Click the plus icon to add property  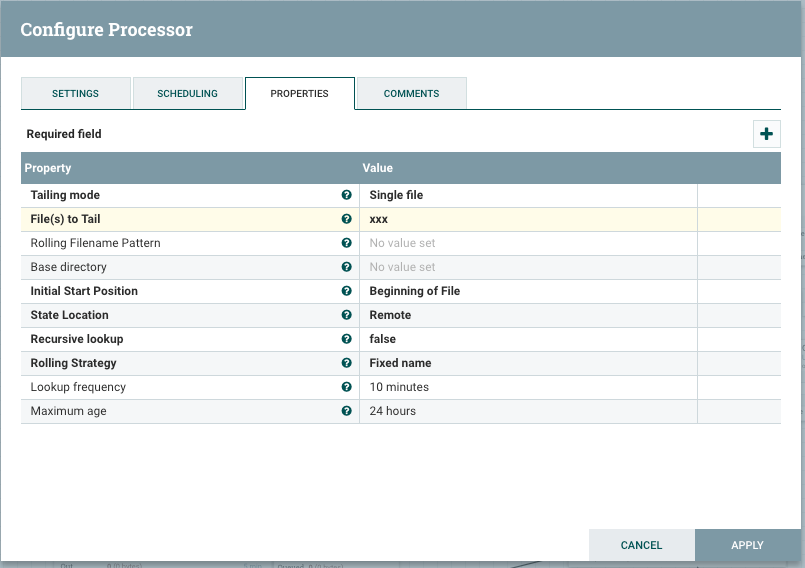click(766, 134)
